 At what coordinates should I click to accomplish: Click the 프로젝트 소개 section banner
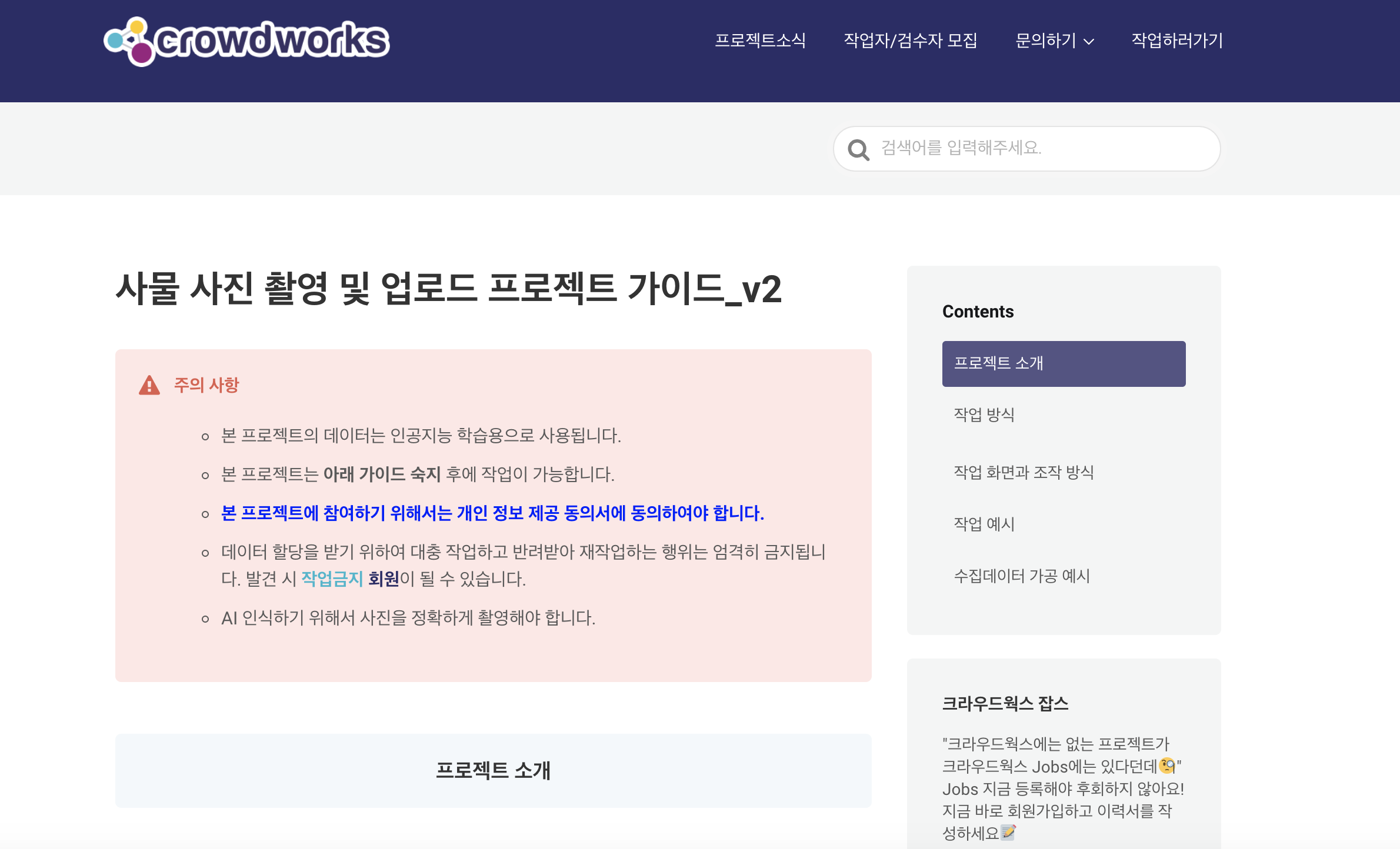coord(493,770)
